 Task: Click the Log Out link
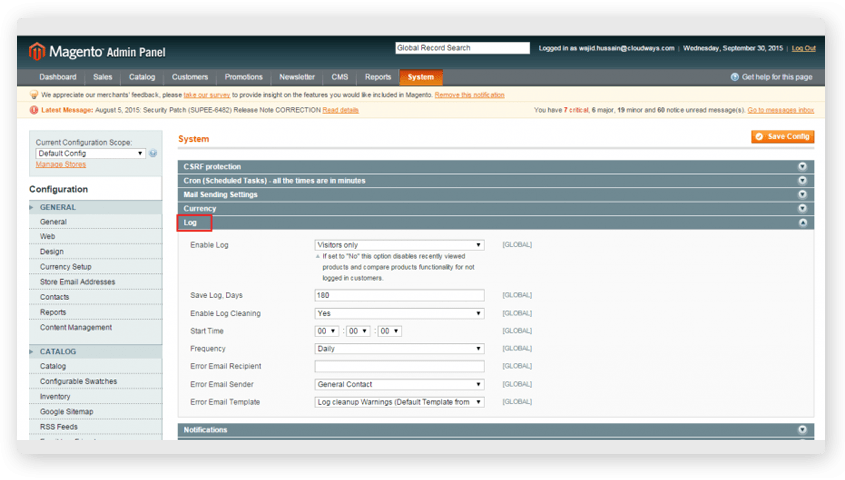(804, 48)
